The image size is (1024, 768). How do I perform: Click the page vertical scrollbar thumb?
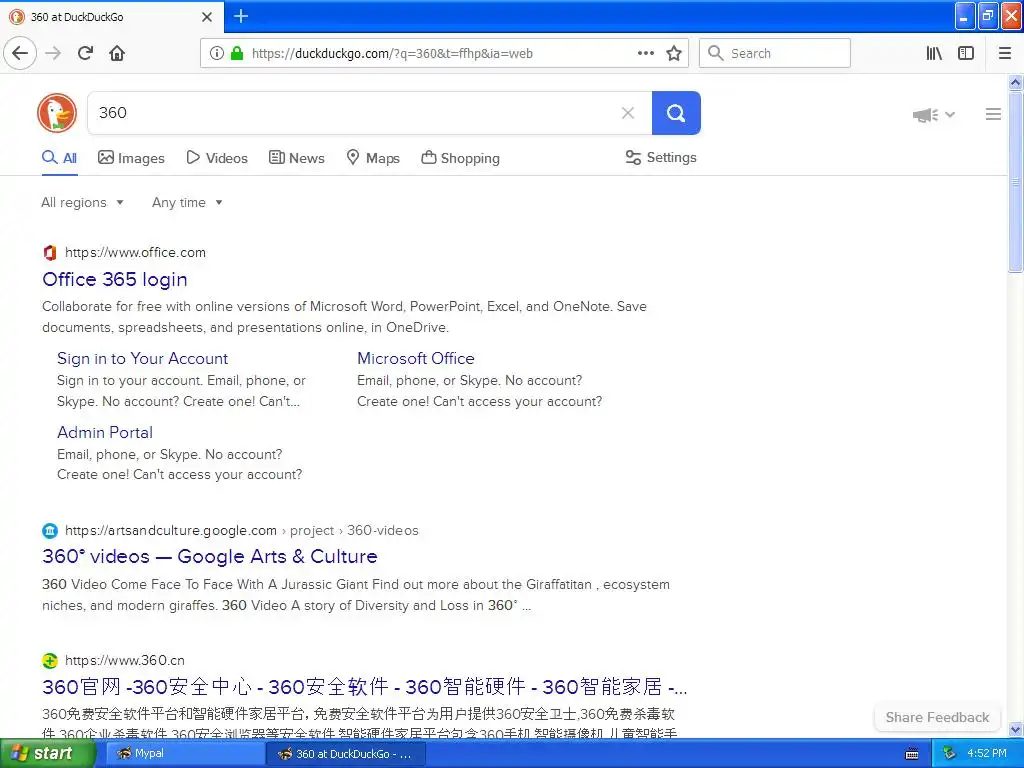[x=1015, y=181]
